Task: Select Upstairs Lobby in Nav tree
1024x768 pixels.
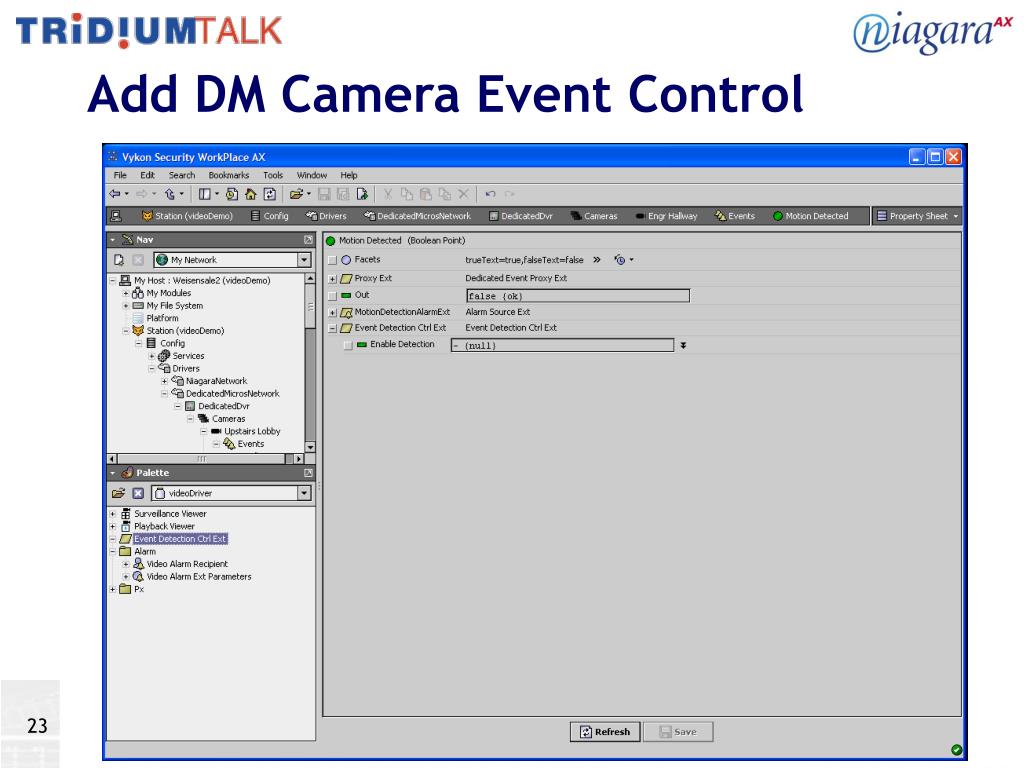Action: pos(252,431)
